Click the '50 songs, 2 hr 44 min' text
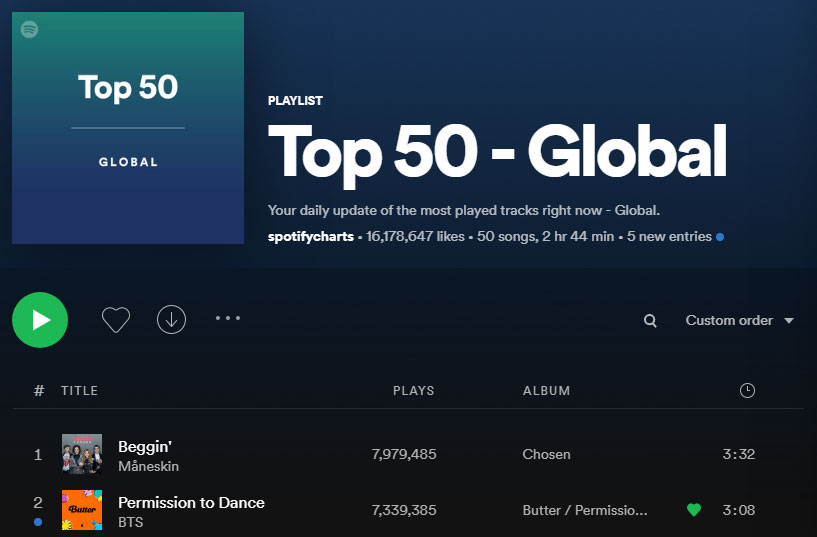This screenshot has height=537, width=817. tap(546, 236)
